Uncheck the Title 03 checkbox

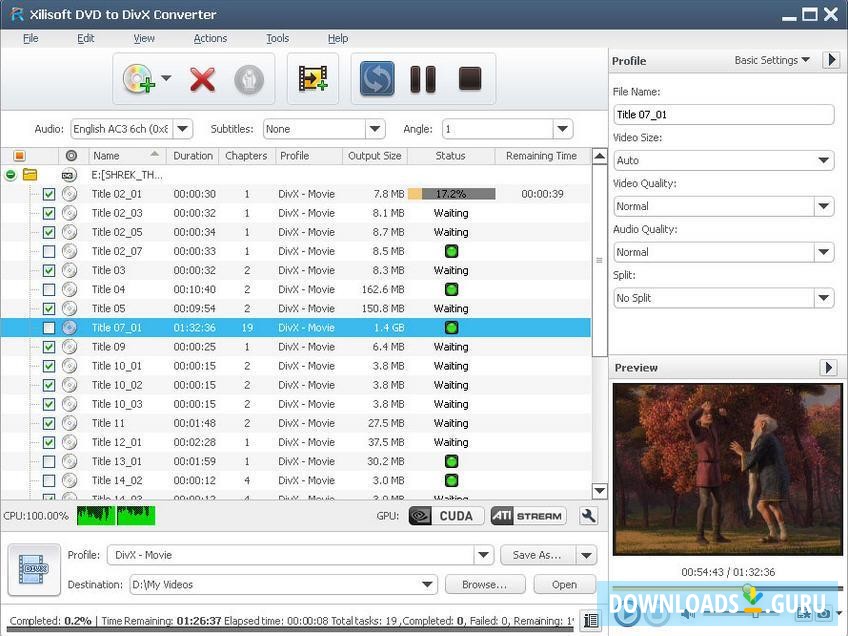pos(49,270)
